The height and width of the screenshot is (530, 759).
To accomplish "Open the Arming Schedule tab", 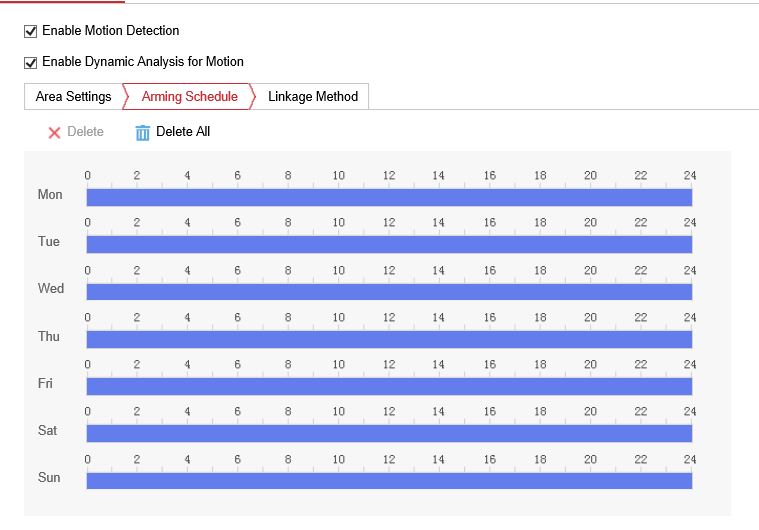I will (189, 97).
